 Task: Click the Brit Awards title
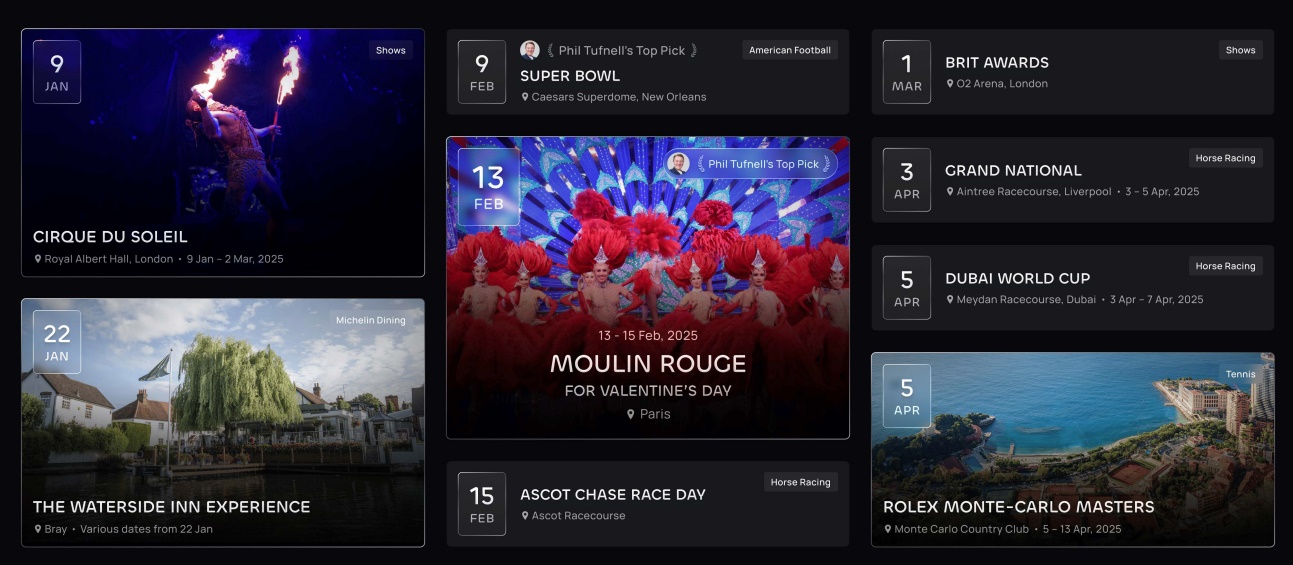pos(997,63)
